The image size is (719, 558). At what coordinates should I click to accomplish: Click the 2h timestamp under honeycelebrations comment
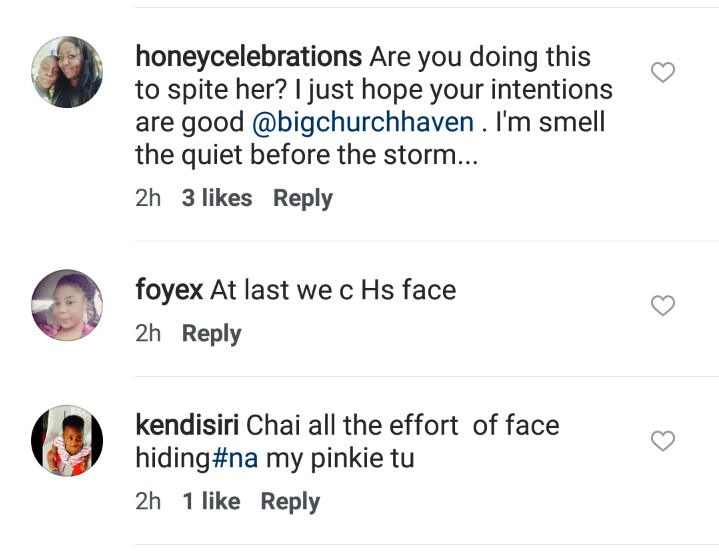pyautogui.click(x=148, y=198)
